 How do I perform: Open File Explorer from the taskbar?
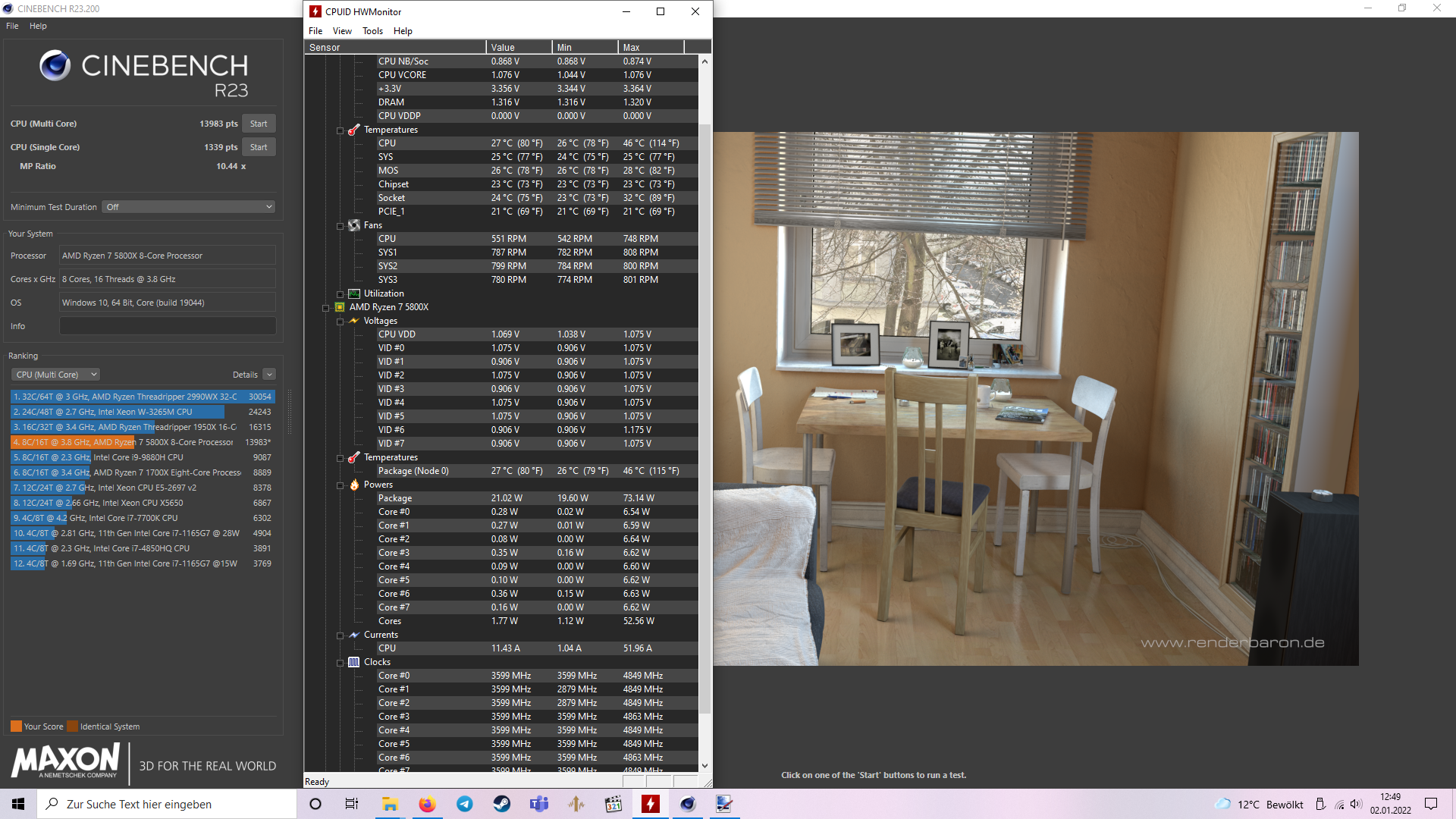(390, 804)
